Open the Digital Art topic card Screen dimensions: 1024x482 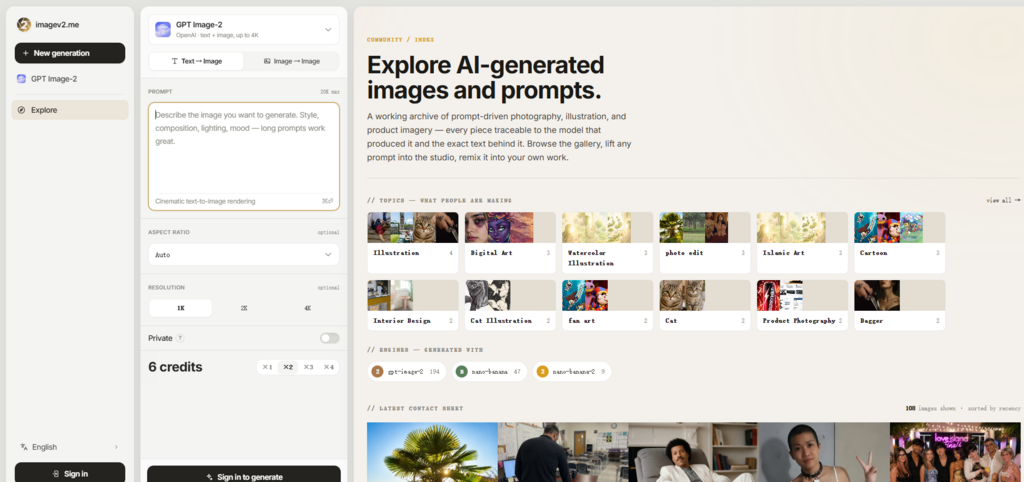point(510,242)
